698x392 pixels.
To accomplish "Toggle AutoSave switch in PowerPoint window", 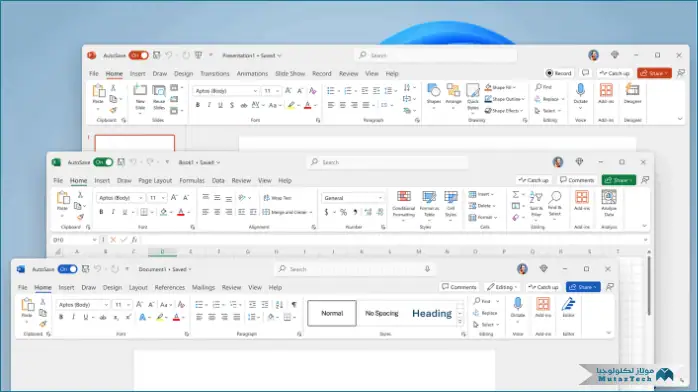I will click(x=138, y=55).
